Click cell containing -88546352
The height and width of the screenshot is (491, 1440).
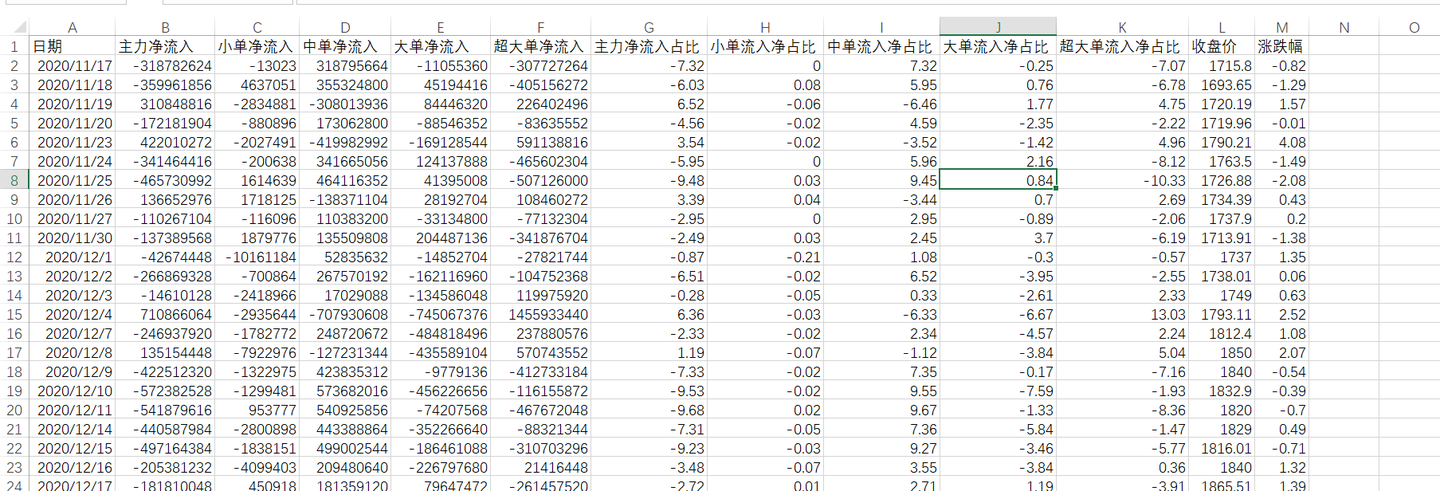click(x=441, y=123)
